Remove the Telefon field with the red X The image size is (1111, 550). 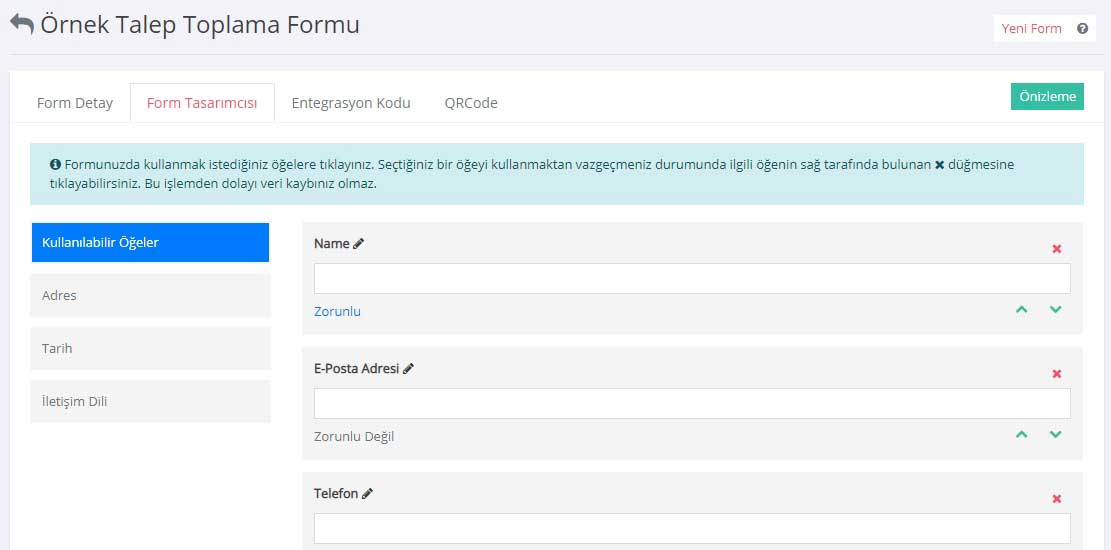click(1056, 499)
